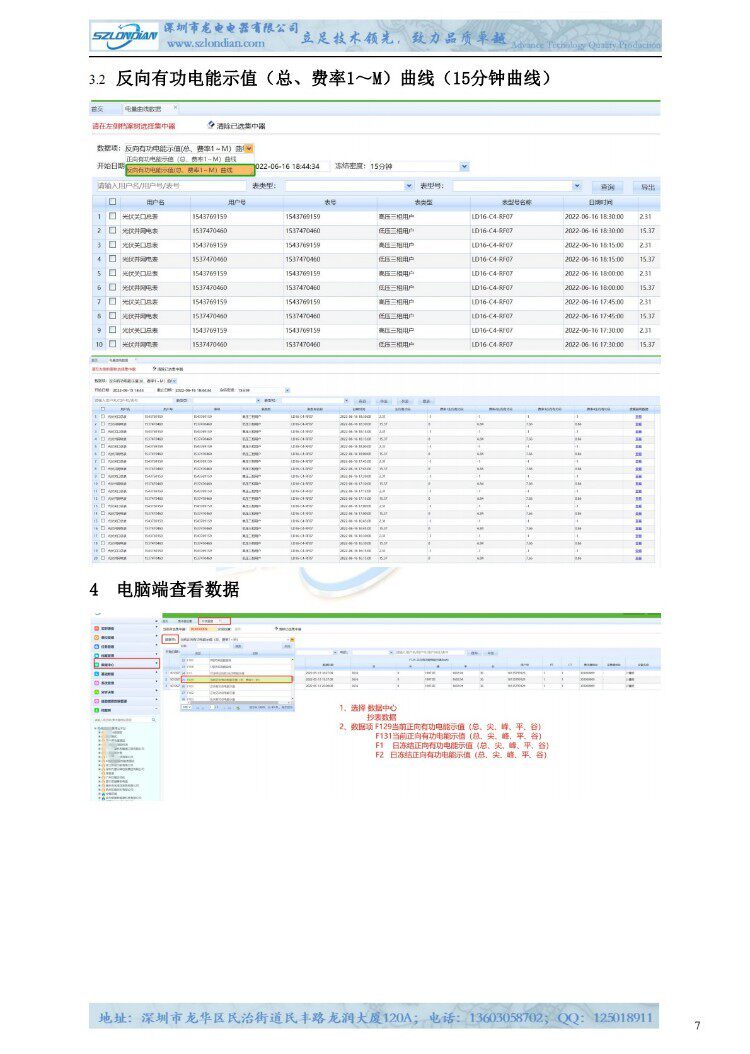Sort by the 用户名 column header
750x1054 pixels.
click(x=155, y=202)
